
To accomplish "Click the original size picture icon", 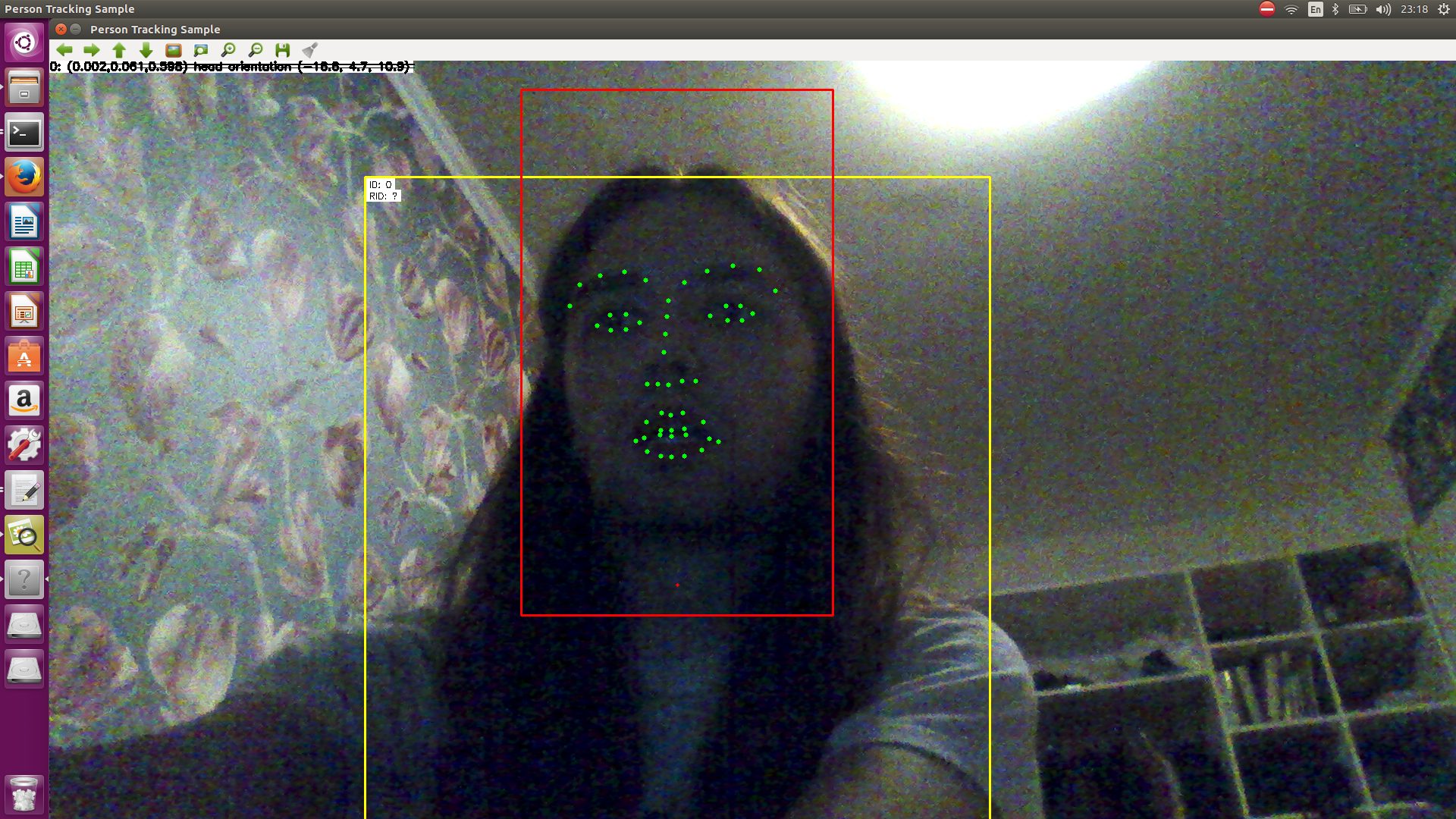I will click(174, 50).
